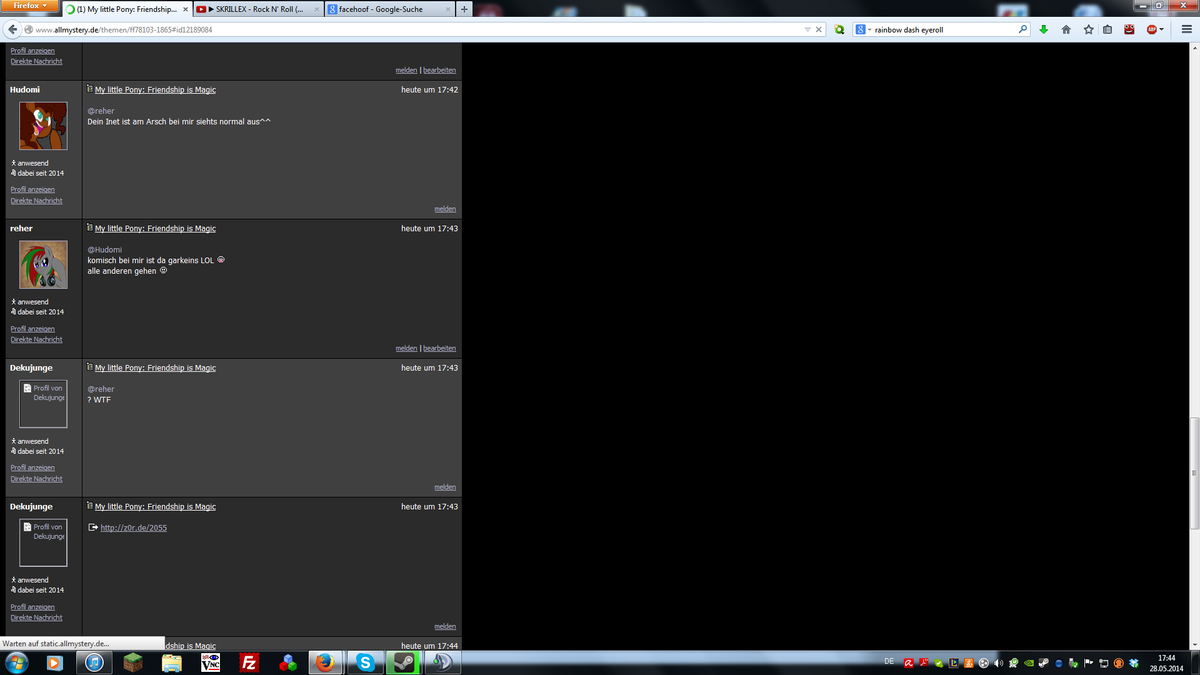Click the red face addon icon
Image resolution: width=1200 pixels, height=675 pixels.
[1129, 30]
